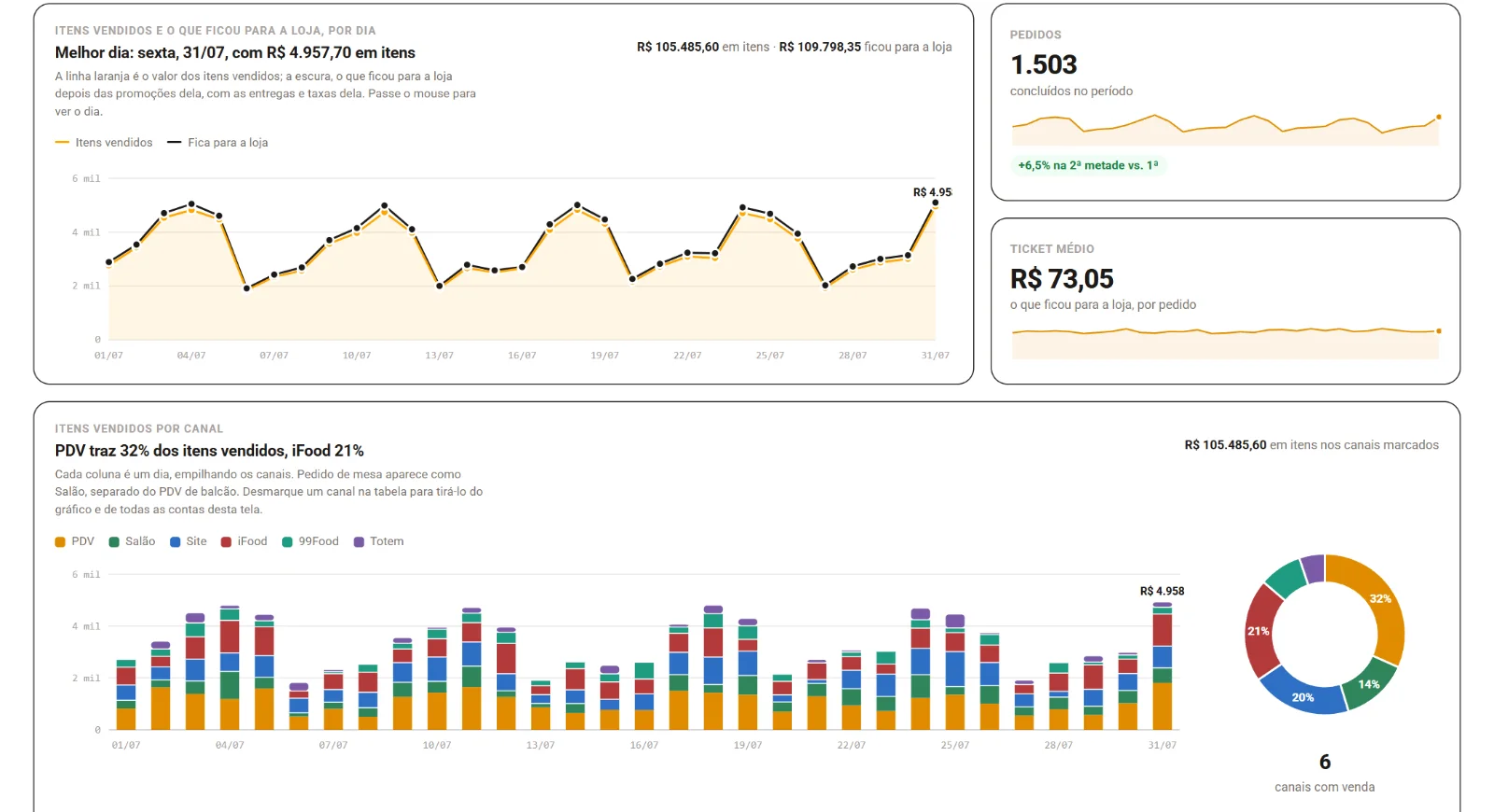Click the "concluídos no período" caption
The height and width of the screenshot is (812, 1494).
coord(1071,91)
